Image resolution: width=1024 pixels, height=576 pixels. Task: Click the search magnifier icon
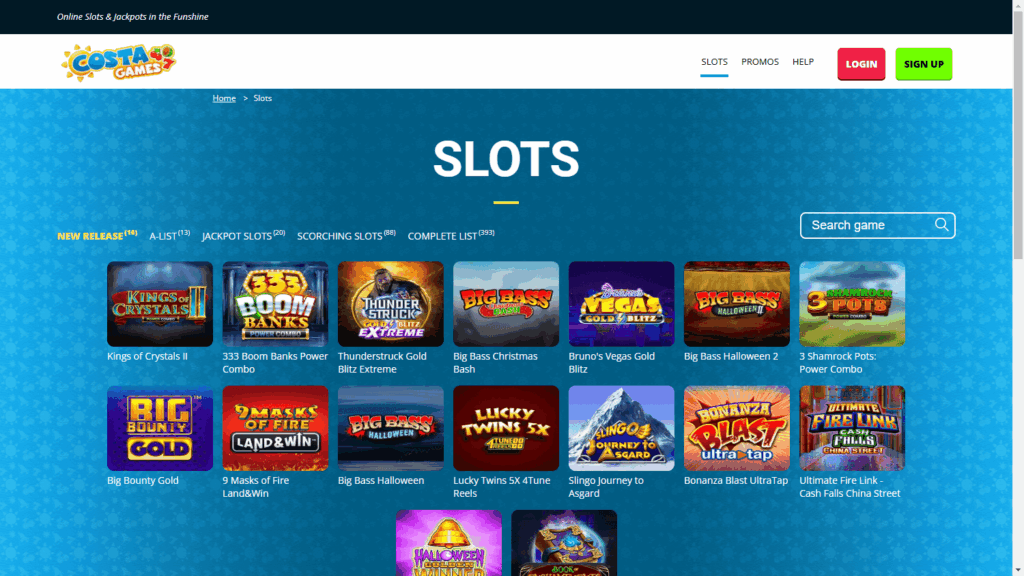[941, 225]
